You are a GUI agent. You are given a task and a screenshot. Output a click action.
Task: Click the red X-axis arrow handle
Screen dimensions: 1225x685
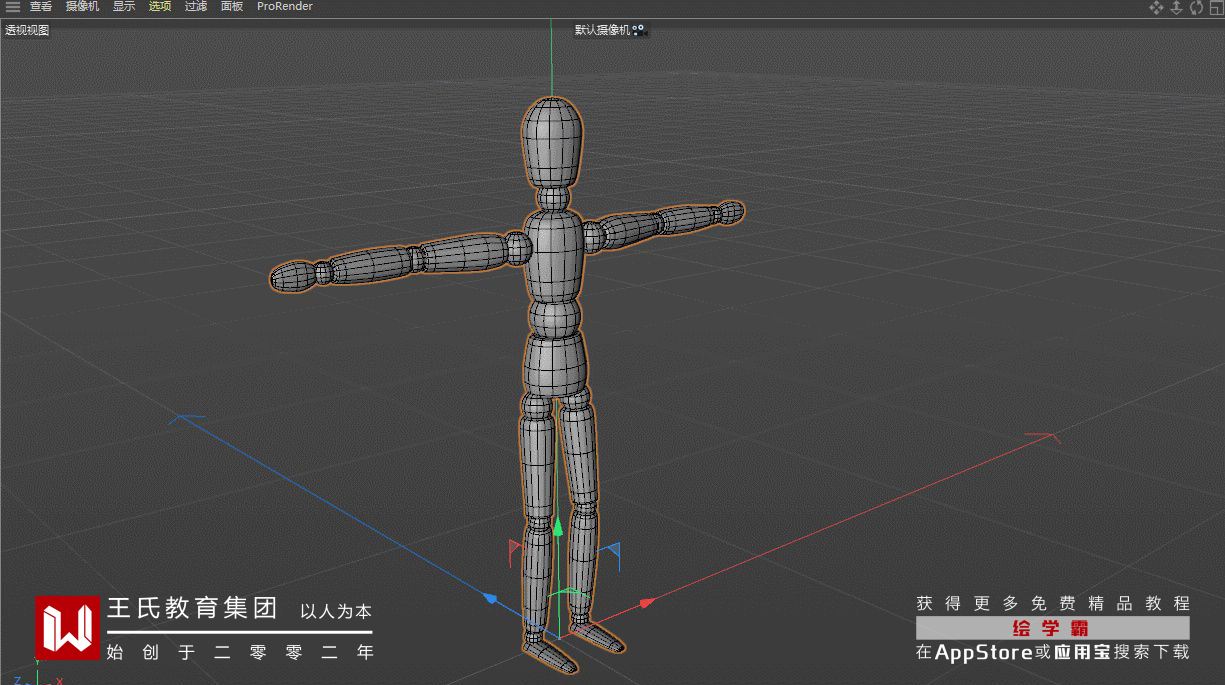tap(646, 602)
